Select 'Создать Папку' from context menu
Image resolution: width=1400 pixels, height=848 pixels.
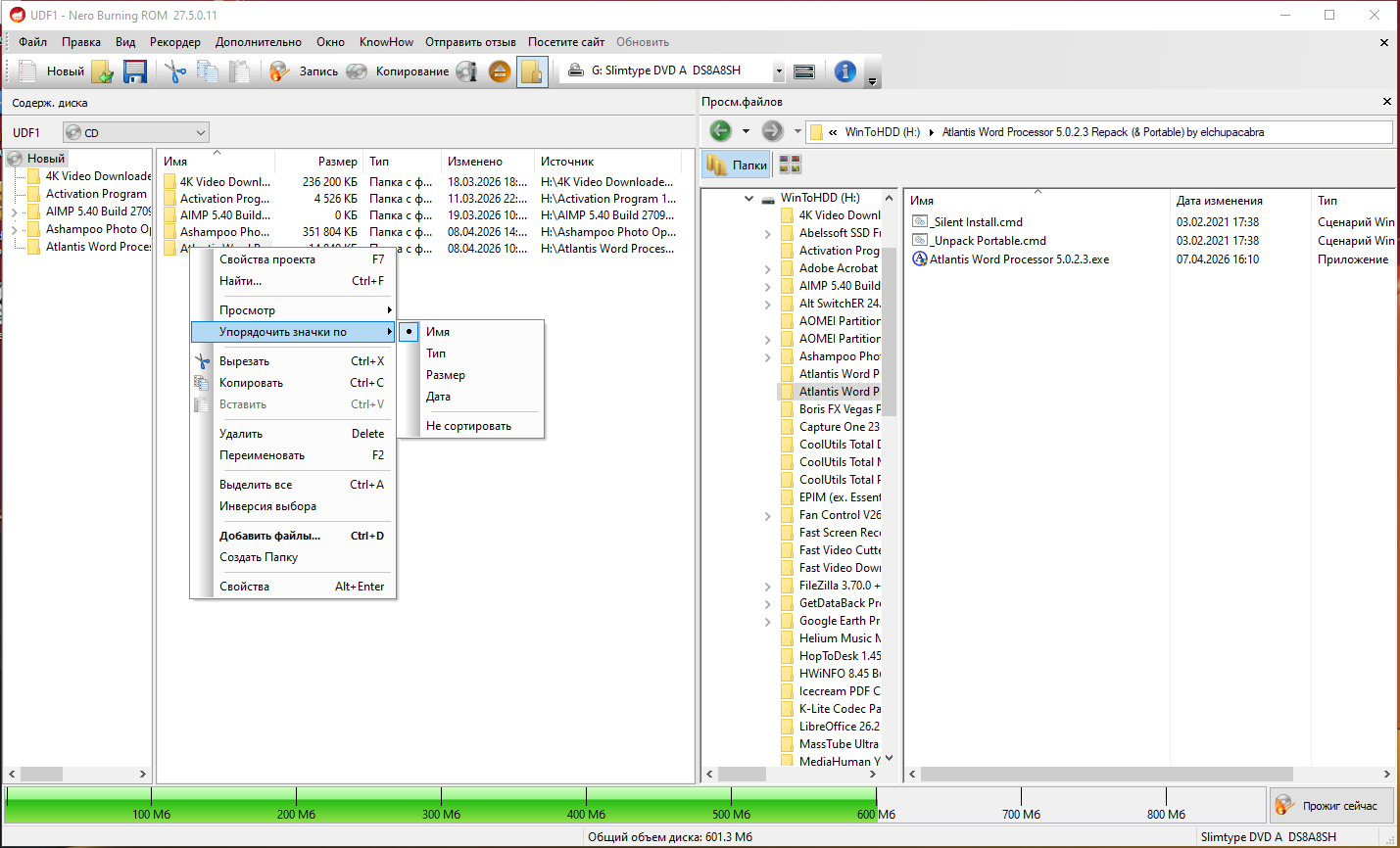pyautogui.click(x=259, y=557)
